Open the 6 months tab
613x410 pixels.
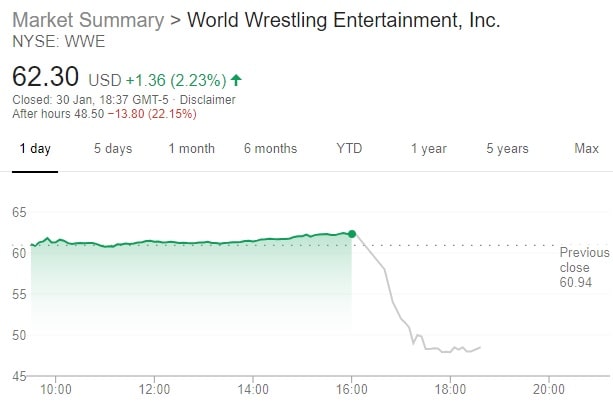coord(270,149)
